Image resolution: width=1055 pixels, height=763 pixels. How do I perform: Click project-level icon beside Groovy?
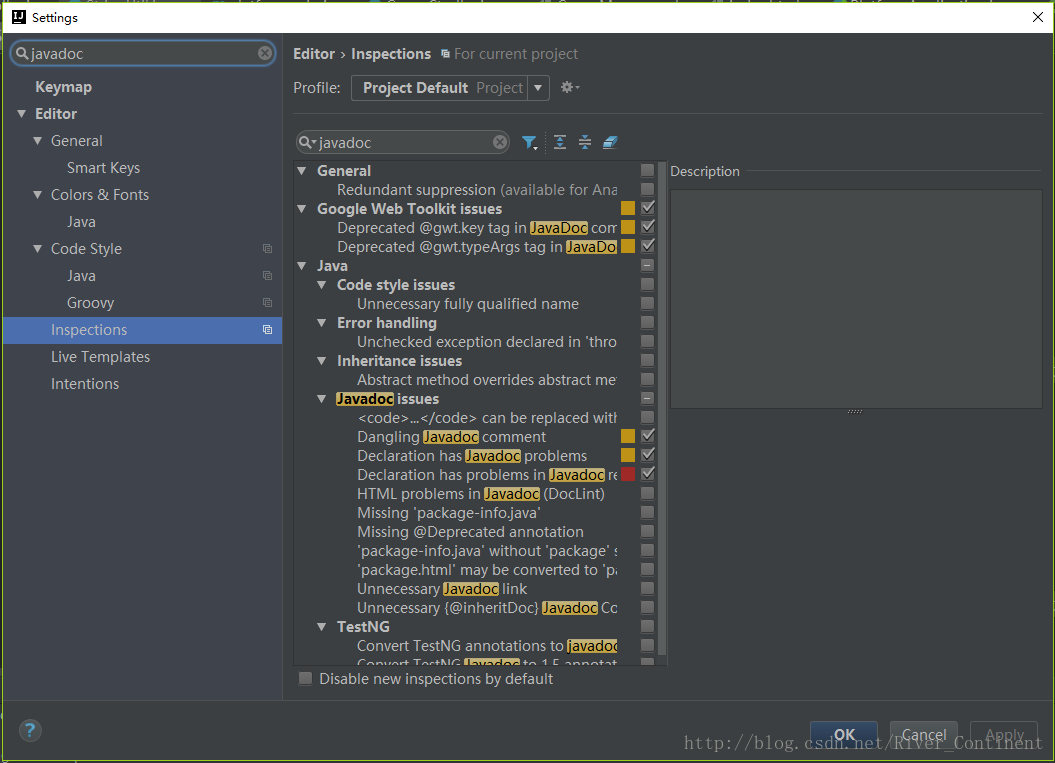click(x=267, y=303)
